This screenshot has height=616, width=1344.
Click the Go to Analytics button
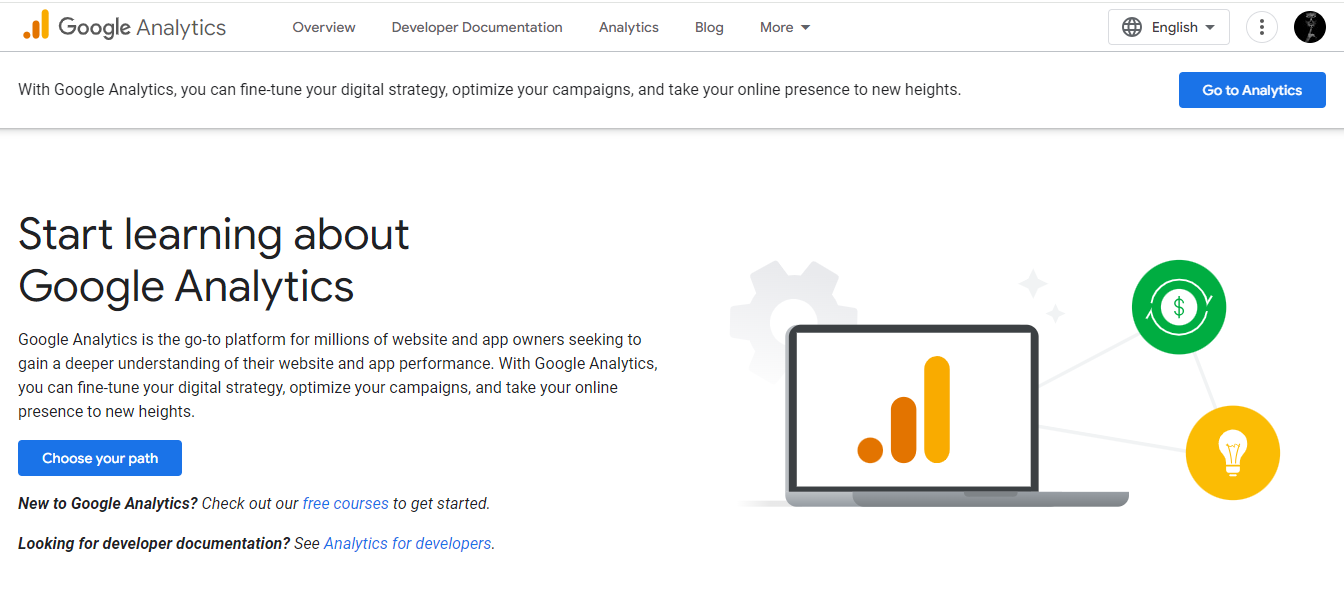click(x=1252, y=90)
